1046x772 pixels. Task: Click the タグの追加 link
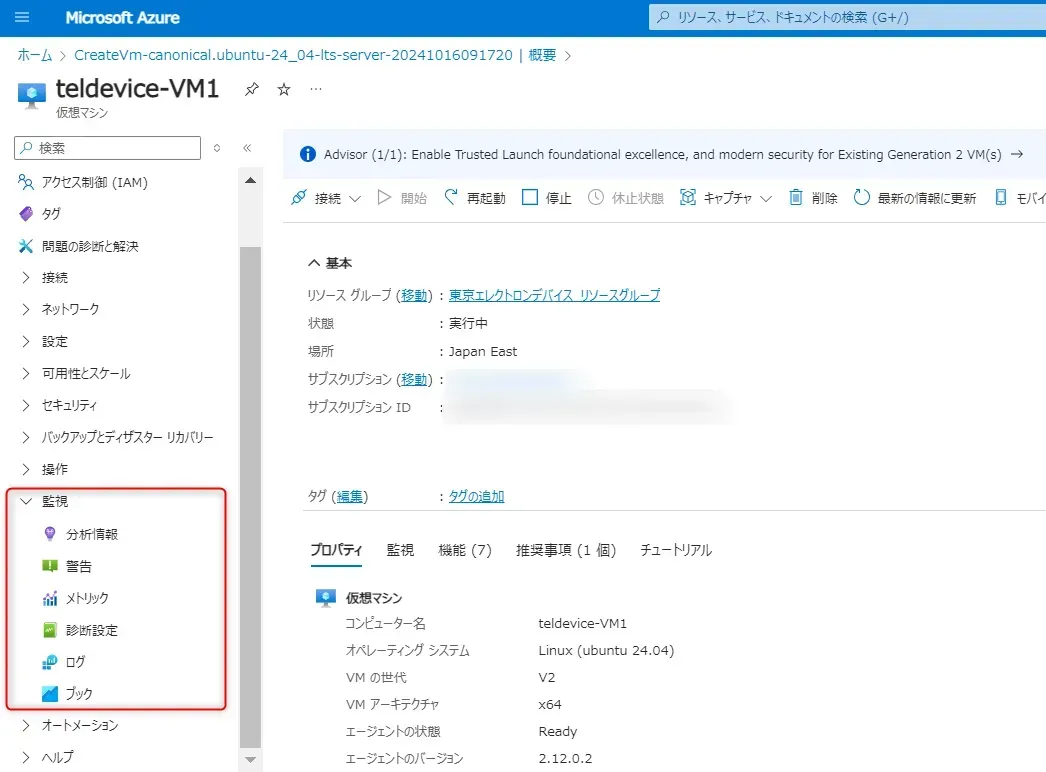point(476,496)
